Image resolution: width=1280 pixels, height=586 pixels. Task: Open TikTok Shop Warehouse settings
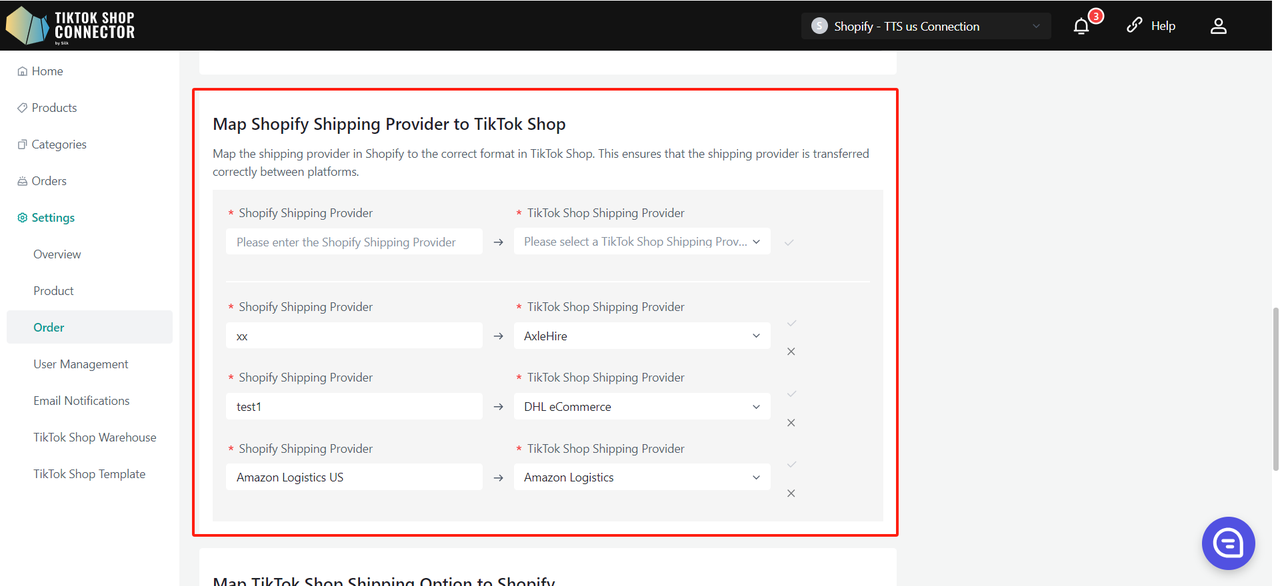tap(94, 438)
